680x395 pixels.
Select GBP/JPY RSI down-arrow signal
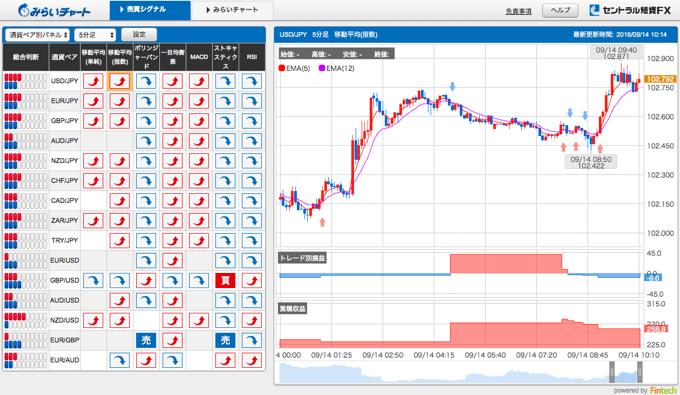pyautogui.click(x=252, y=121)
